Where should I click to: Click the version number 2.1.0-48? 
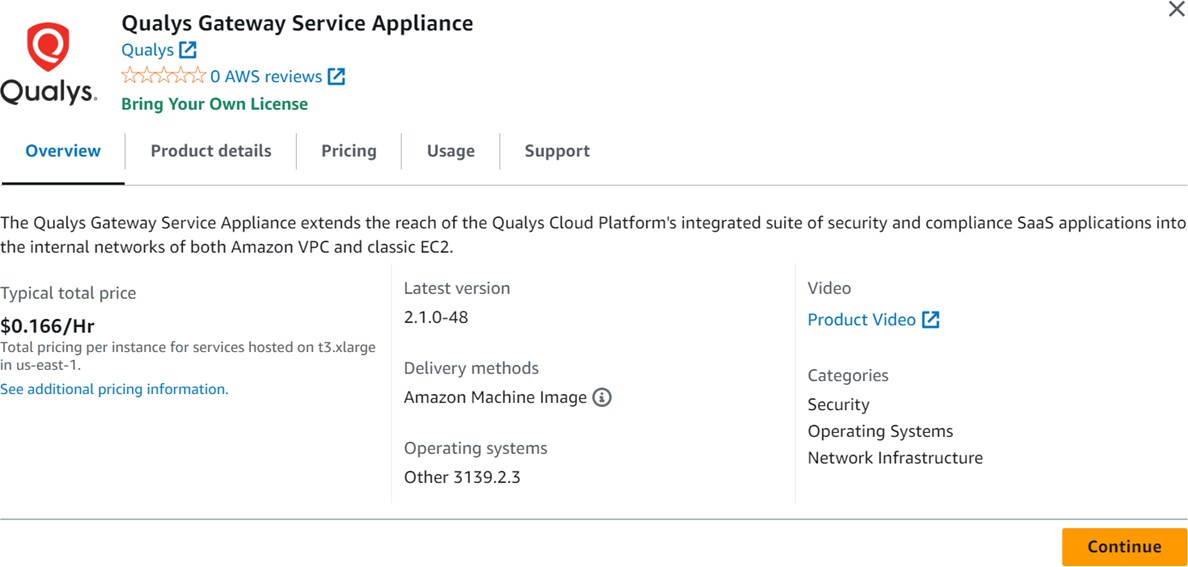tap(436, 317)
